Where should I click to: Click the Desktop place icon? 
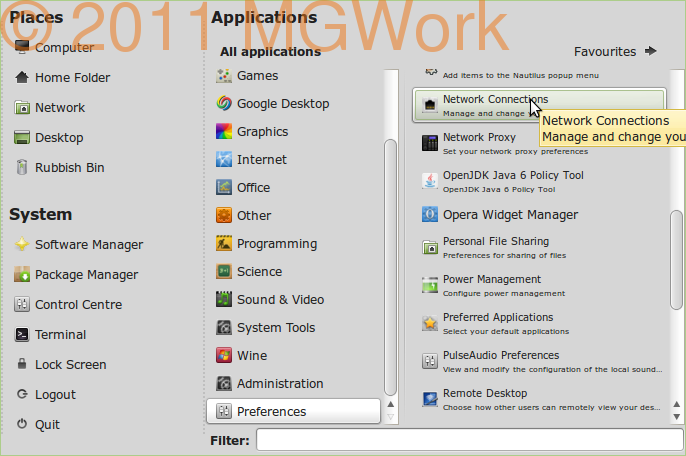pos(22,137)
